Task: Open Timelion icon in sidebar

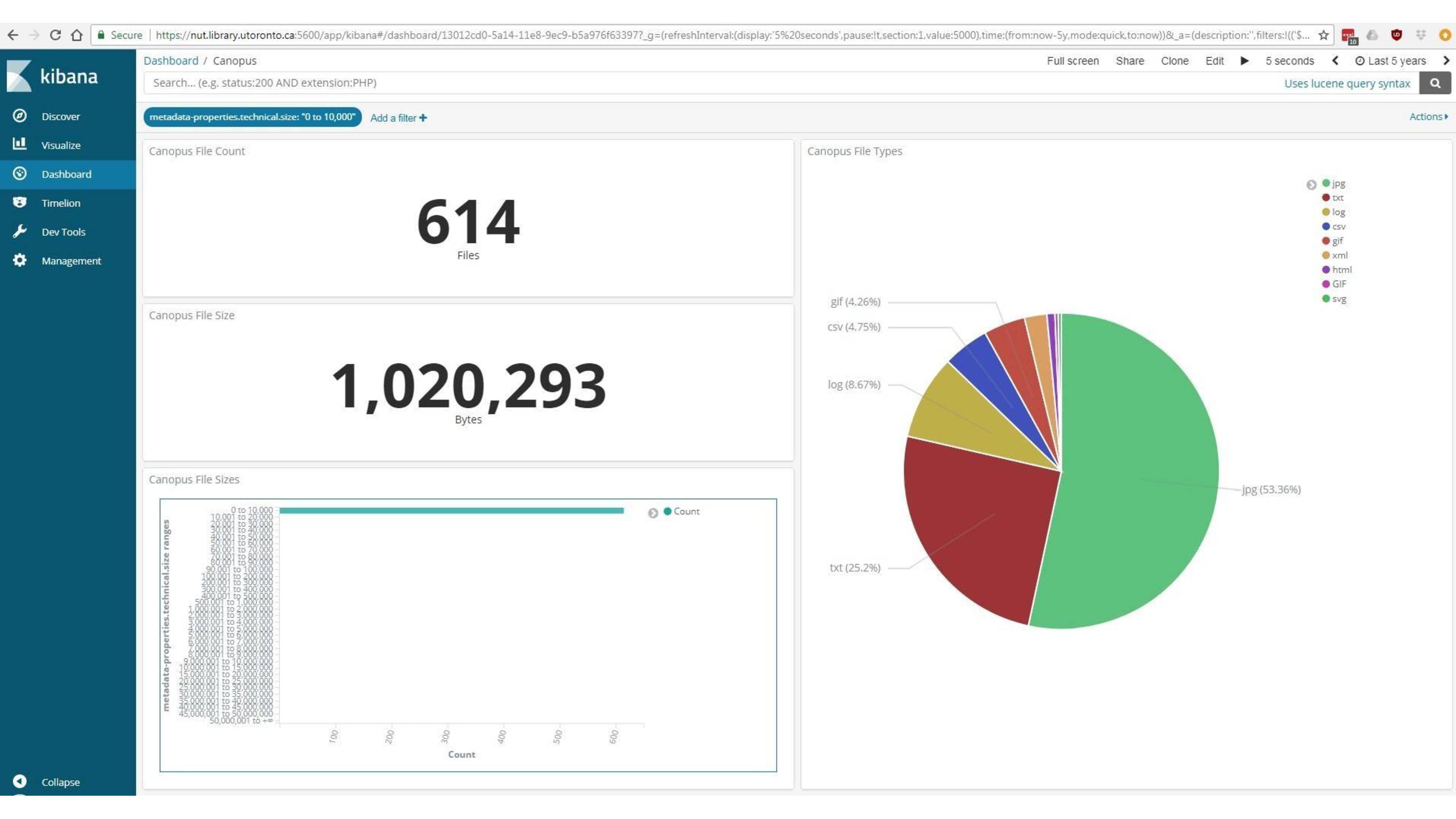Action: 20,202
